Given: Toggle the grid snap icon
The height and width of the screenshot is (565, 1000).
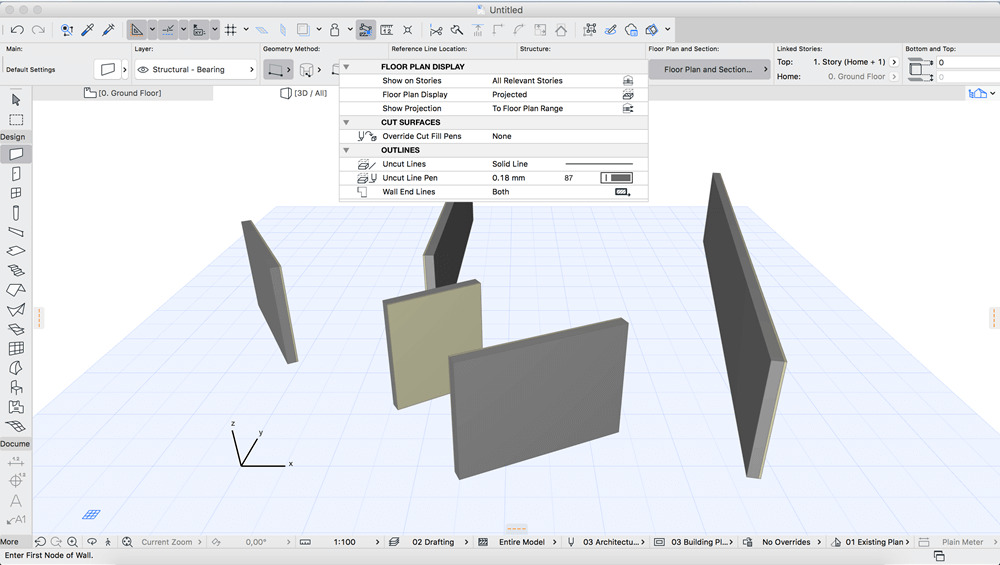Looking at the screenshot, I should (230, 30).
